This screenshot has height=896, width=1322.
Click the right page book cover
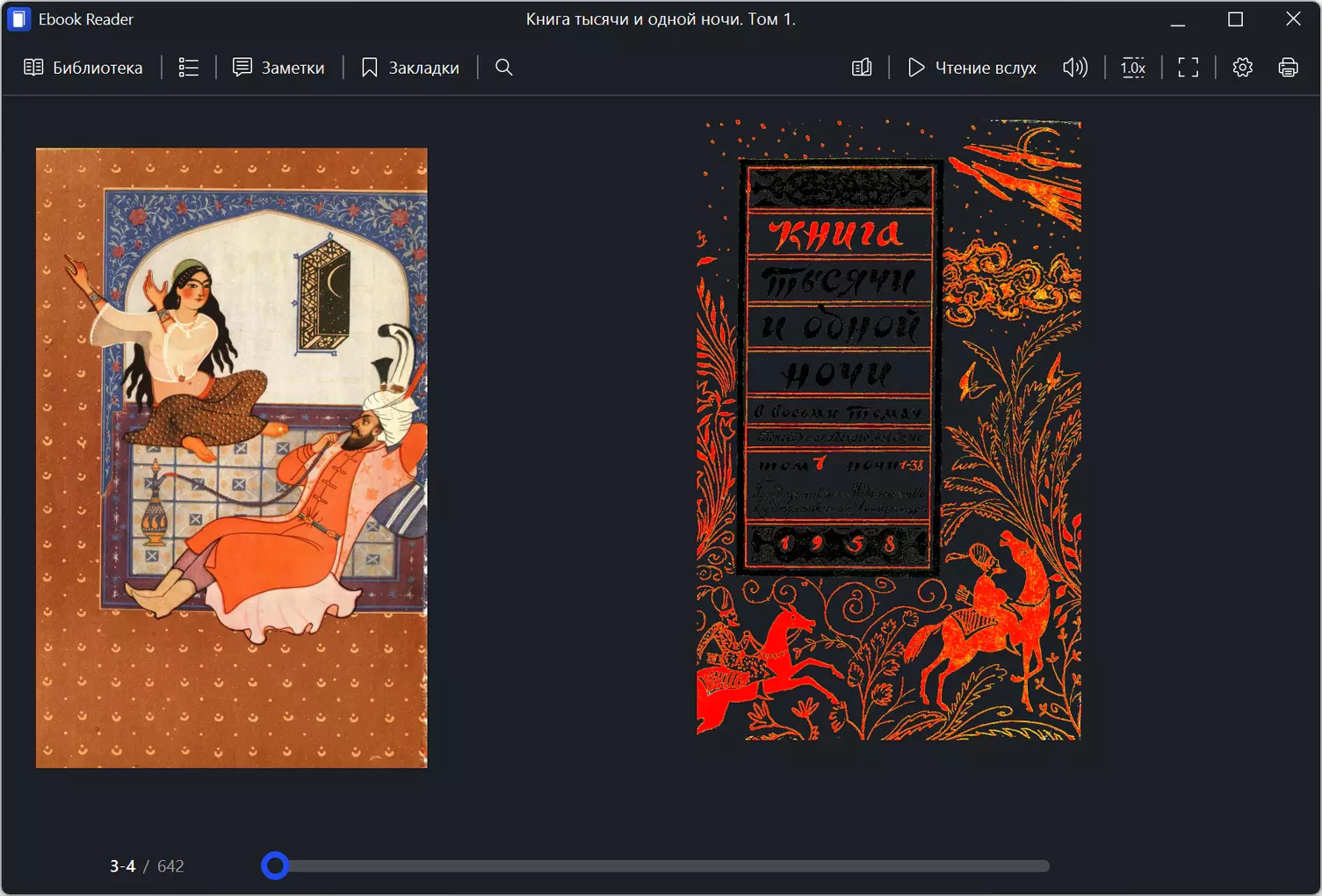pyautogui.click(x=888, y=430)
